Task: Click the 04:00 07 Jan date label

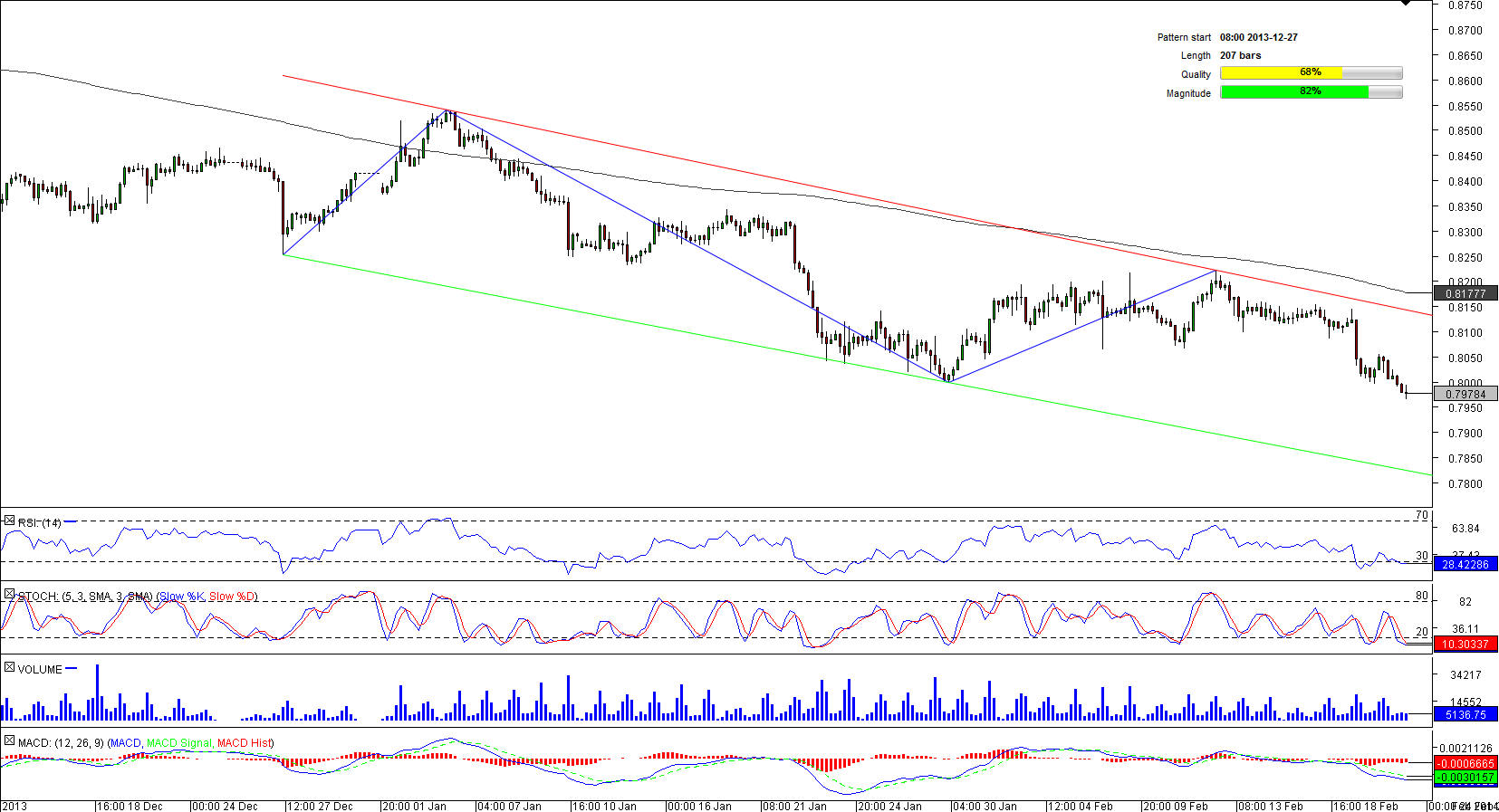Action: 510,806
